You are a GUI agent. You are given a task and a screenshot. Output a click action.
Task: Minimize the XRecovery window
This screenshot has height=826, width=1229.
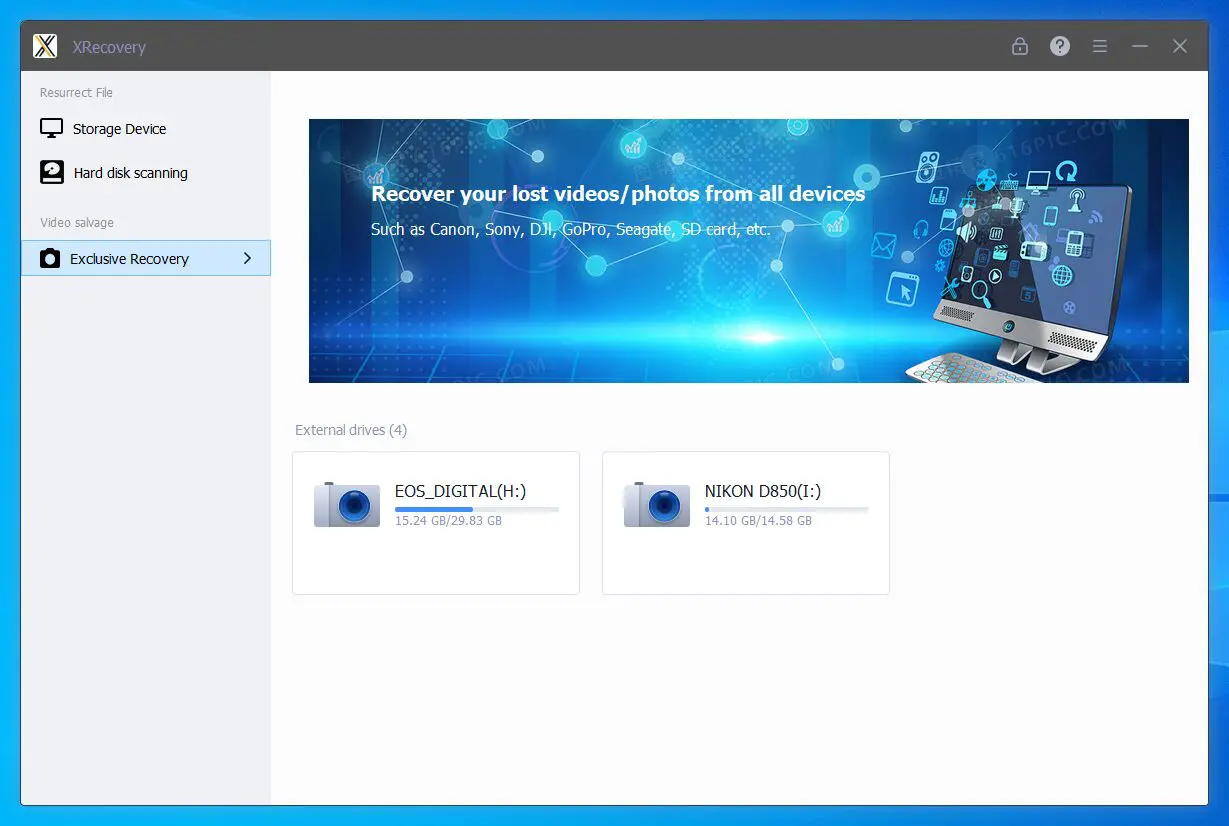tap(1139, 46)
